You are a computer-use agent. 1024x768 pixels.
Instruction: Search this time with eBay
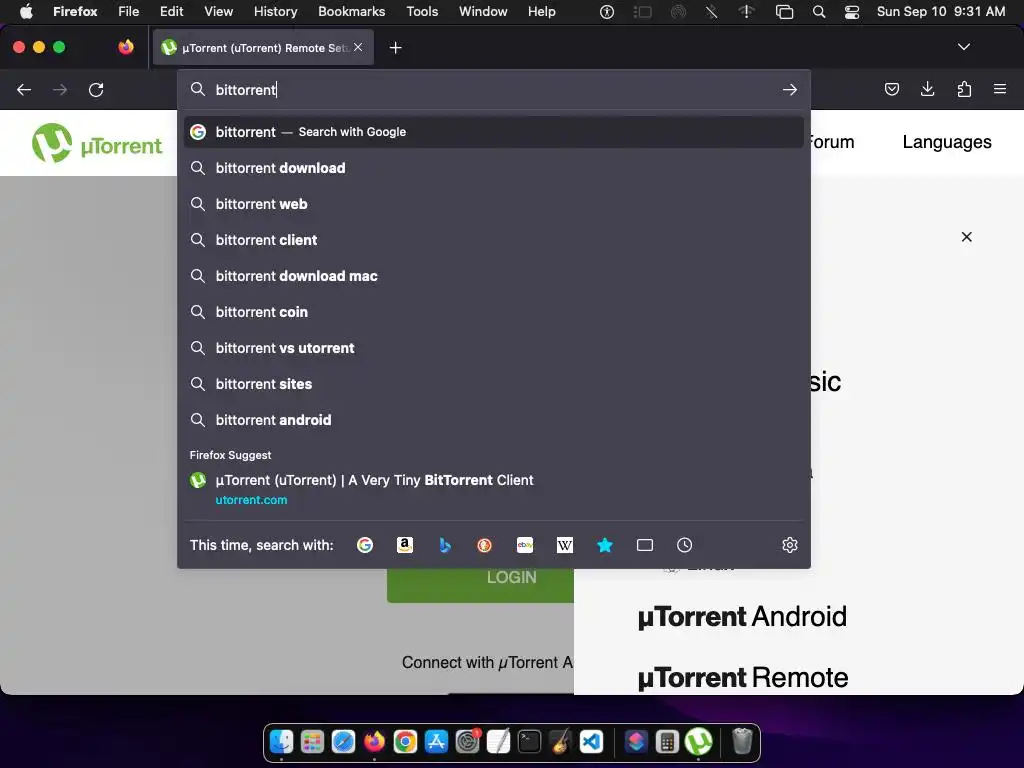click(x=525, y=545)
